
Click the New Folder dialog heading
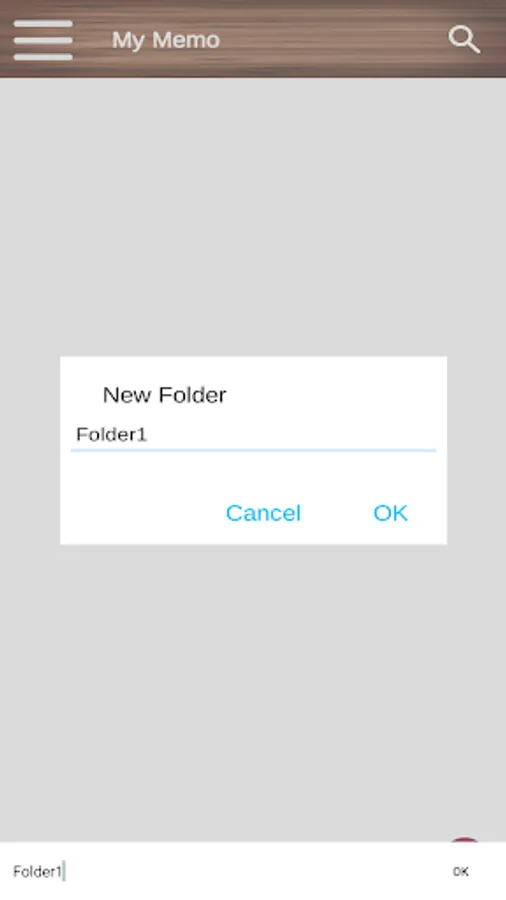[165, 395]
